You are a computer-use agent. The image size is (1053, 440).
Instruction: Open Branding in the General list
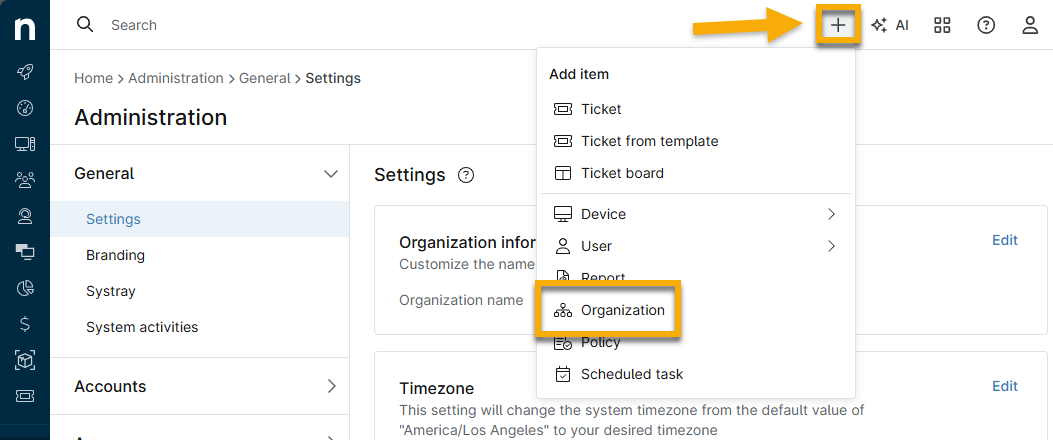[115, 255]
